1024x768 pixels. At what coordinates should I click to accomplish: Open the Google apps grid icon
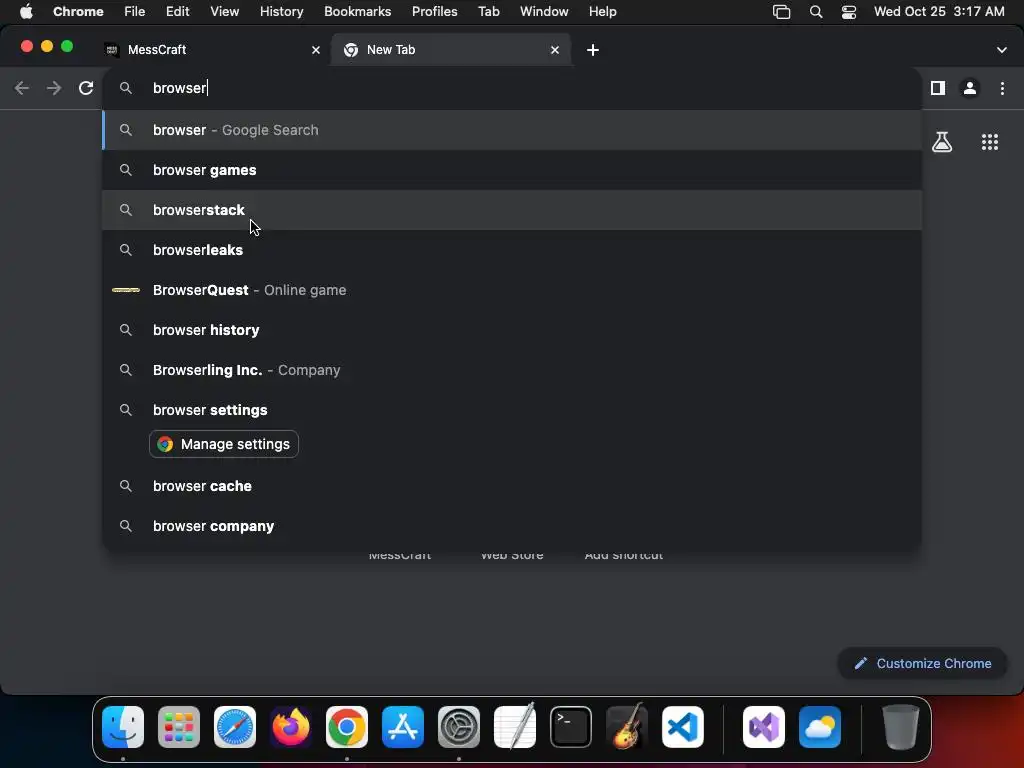(989, 142)
